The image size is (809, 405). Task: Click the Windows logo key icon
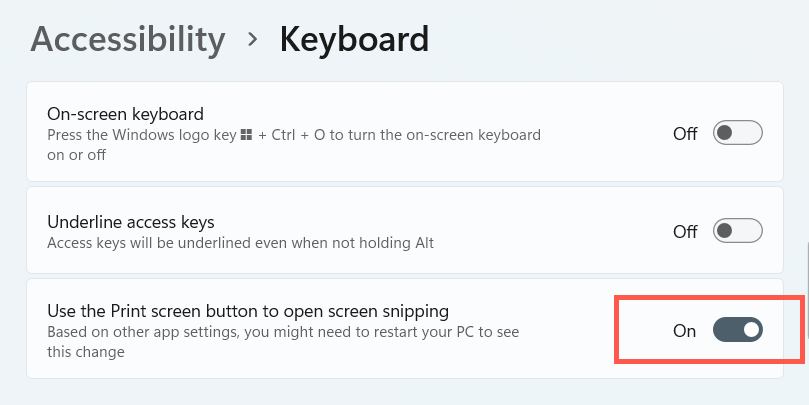tap(246, 135)
